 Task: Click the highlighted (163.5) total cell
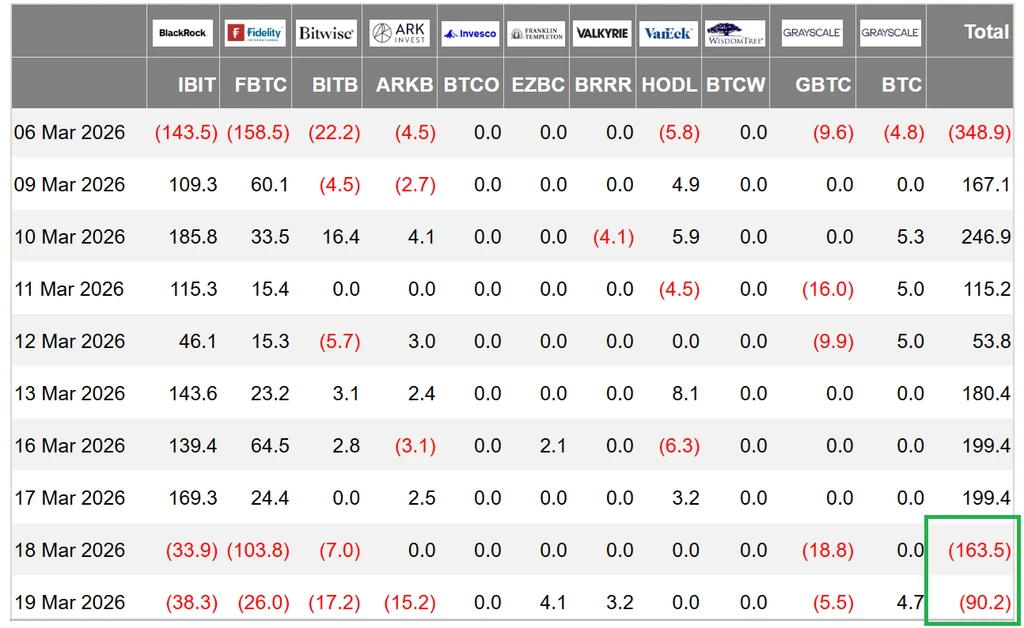click(x=980, y=550)
